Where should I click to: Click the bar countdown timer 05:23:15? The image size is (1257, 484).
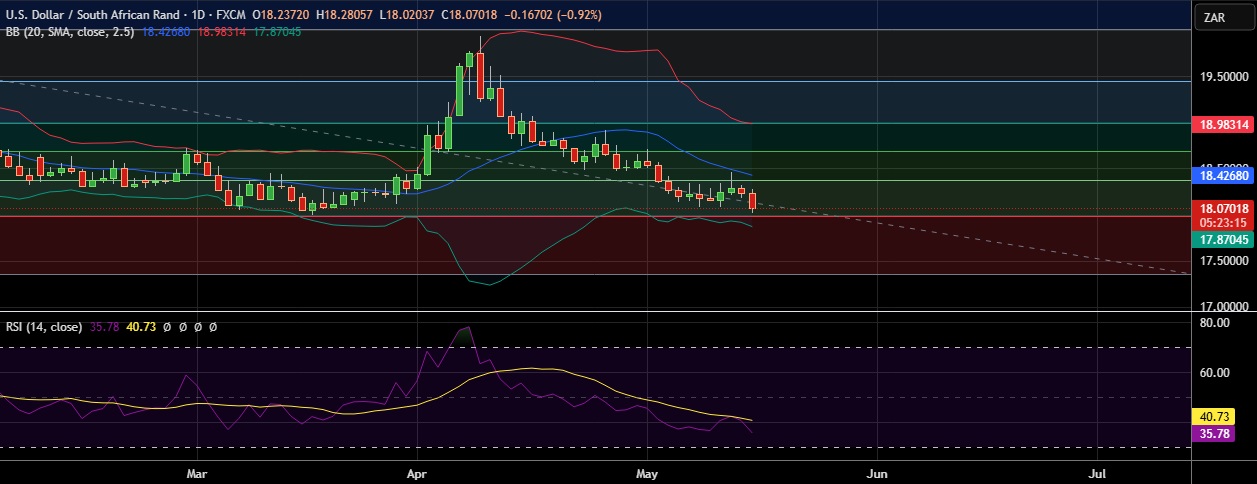(x=1225, y=222)
